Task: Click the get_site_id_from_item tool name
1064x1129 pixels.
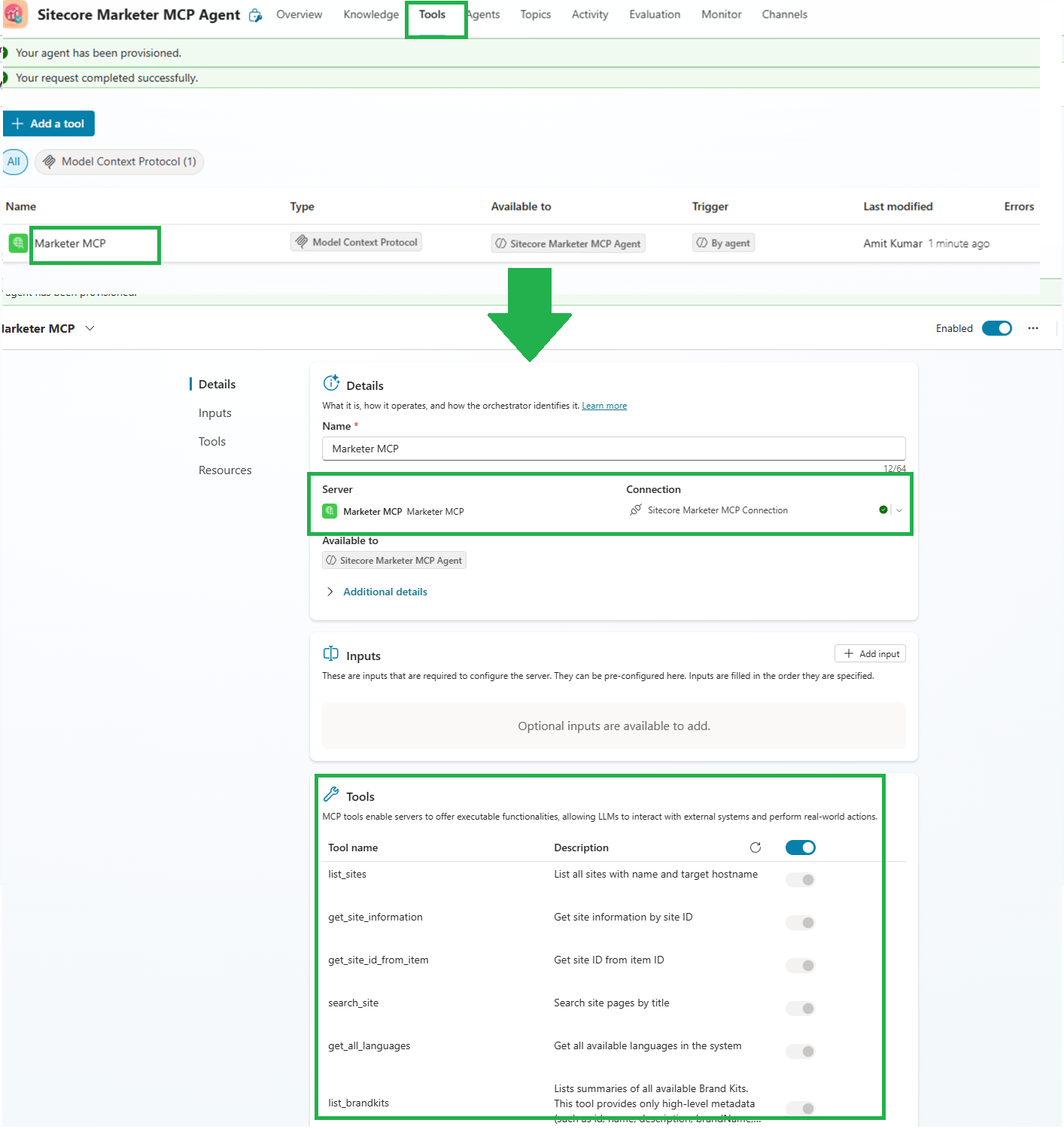Action: click(378, 960)
